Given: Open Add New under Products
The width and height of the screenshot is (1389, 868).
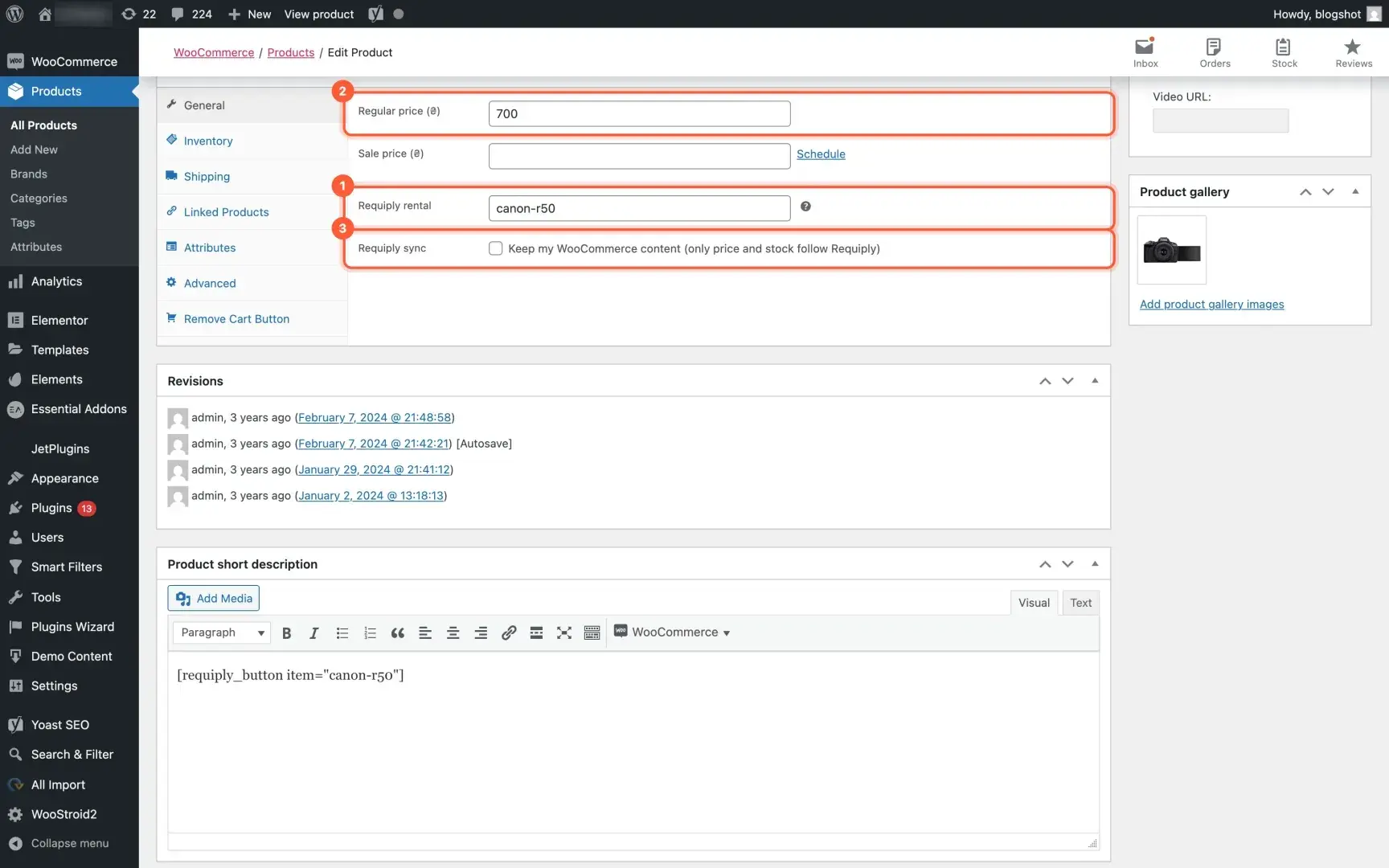Looking at the screenshot, I should pos(34,149).
